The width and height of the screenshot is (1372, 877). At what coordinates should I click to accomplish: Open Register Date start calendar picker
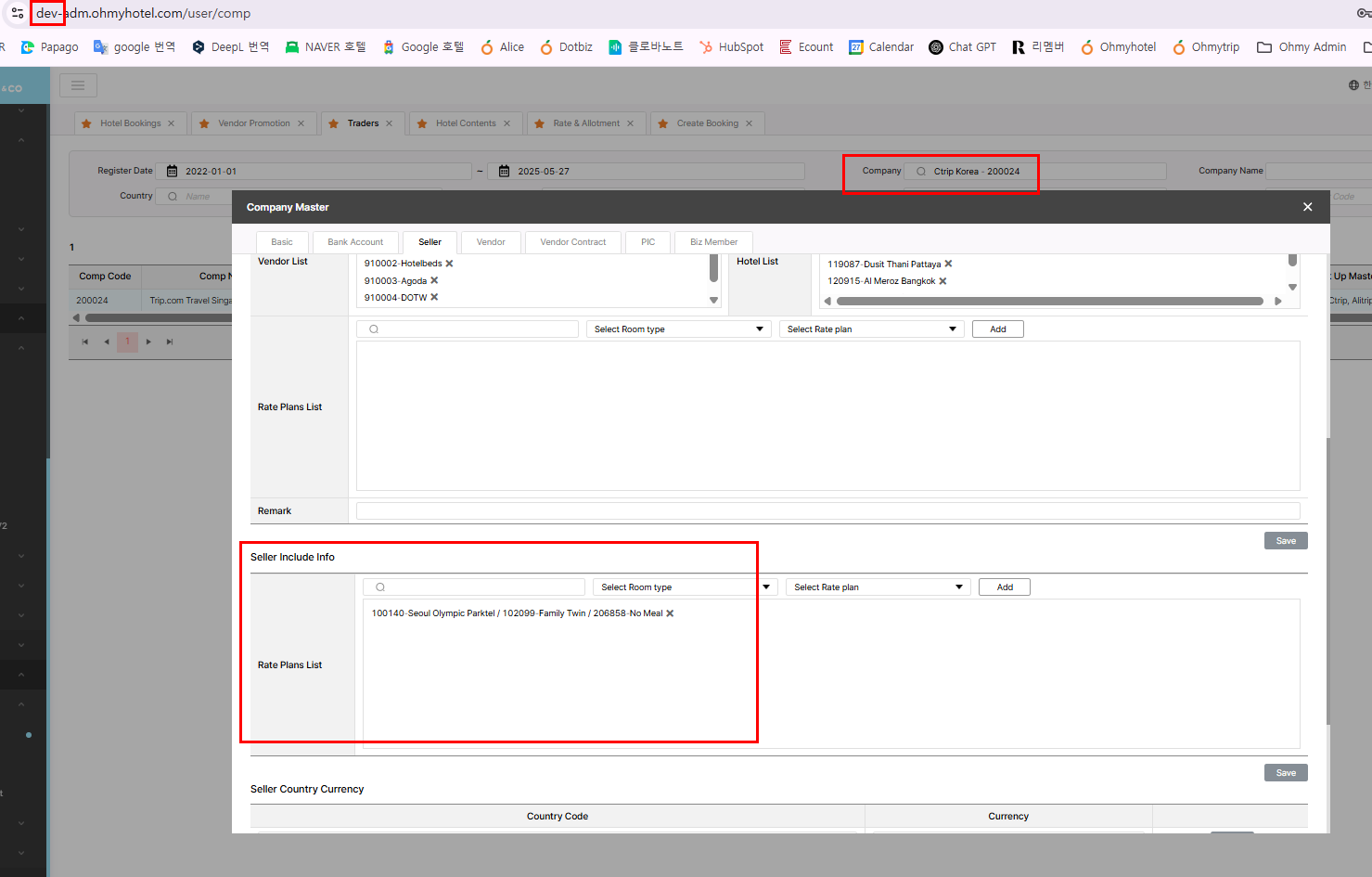[172, 172]
